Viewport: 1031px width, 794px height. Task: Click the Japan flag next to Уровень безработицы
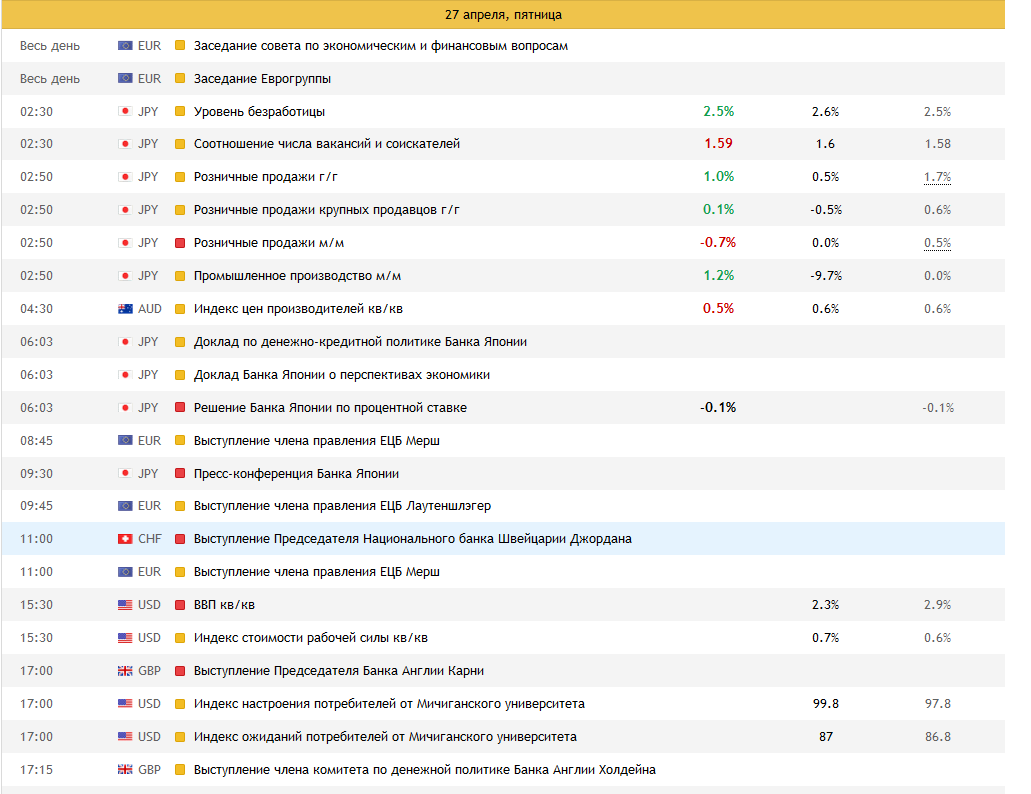[125, 111]
